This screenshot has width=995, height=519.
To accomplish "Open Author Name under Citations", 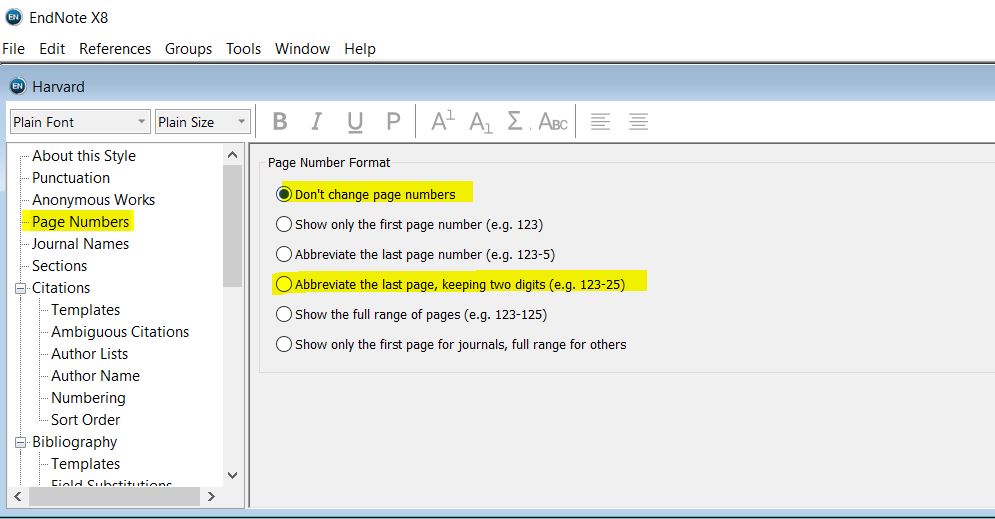I will 95,376.
